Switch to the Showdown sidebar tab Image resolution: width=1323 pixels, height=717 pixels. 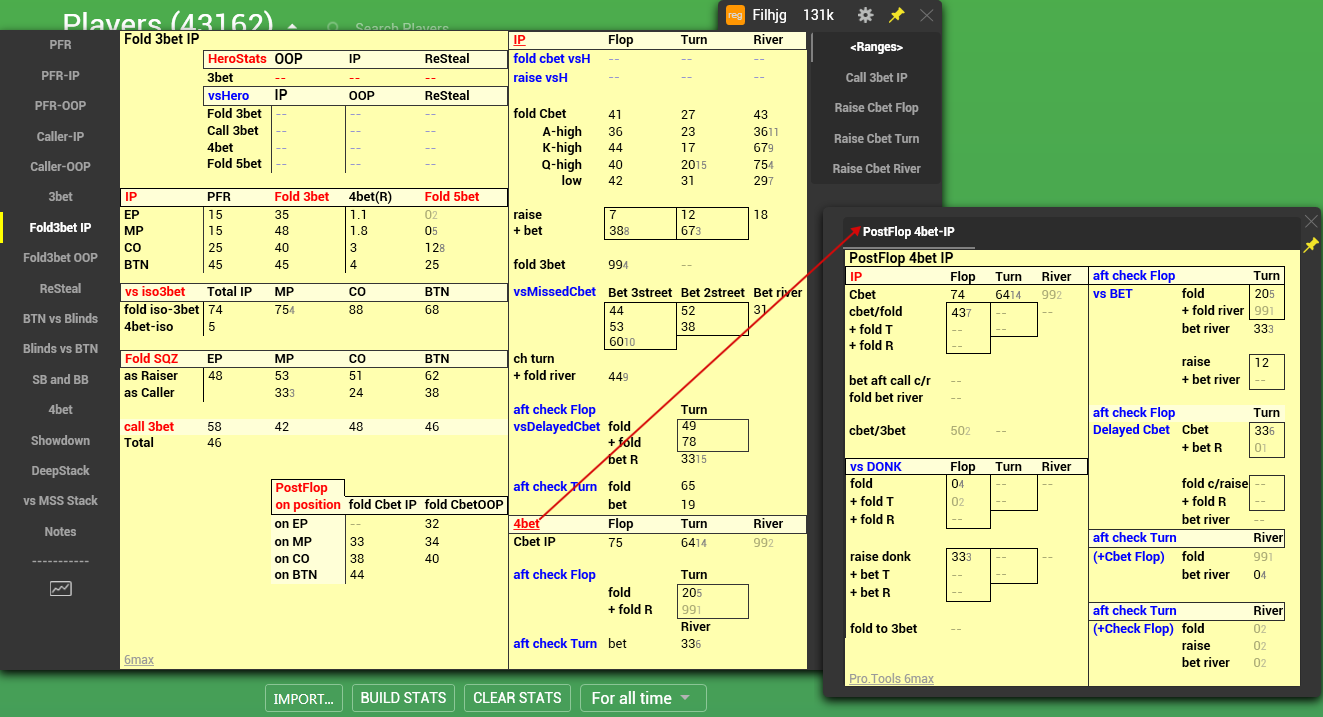tap(60, 440)
